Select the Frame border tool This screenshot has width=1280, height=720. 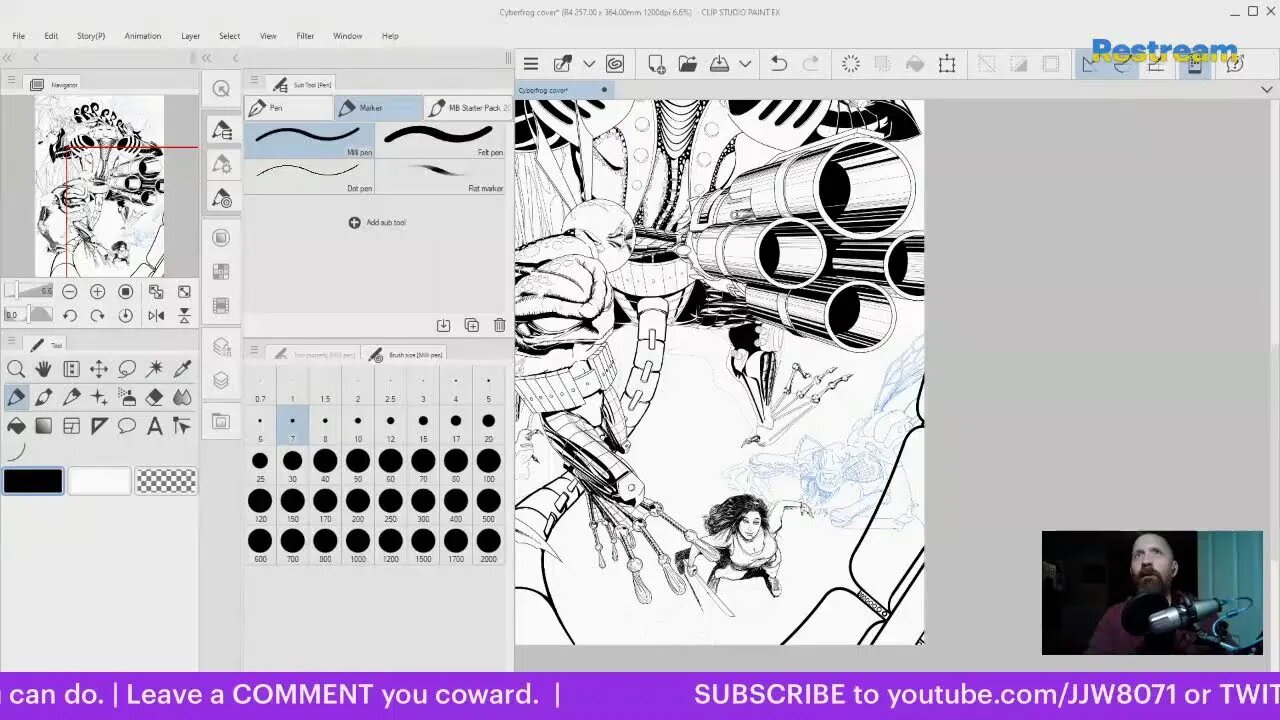click(x=71, y=426)
